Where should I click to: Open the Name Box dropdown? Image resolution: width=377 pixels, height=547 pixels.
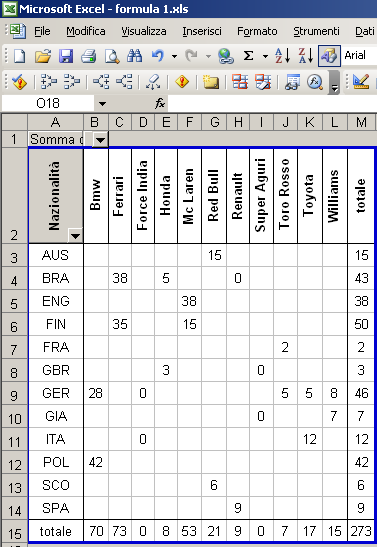tap(102, 104)
